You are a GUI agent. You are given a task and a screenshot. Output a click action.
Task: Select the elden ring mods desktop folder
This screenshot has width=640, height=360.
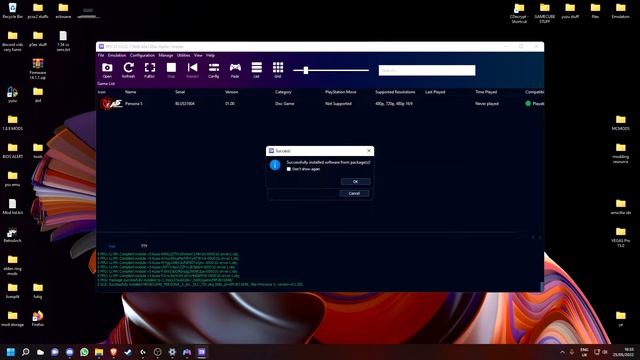click(13, 265)
